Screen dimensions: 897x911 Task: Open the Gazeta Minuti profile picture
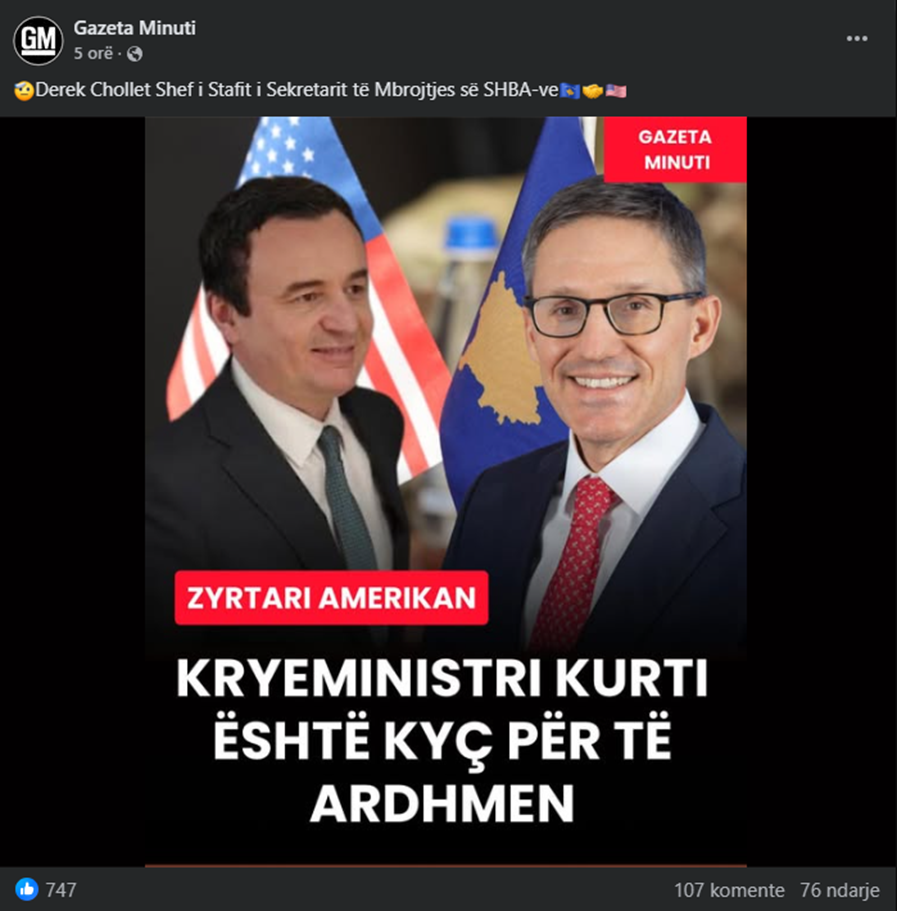[x=38, y=40]
